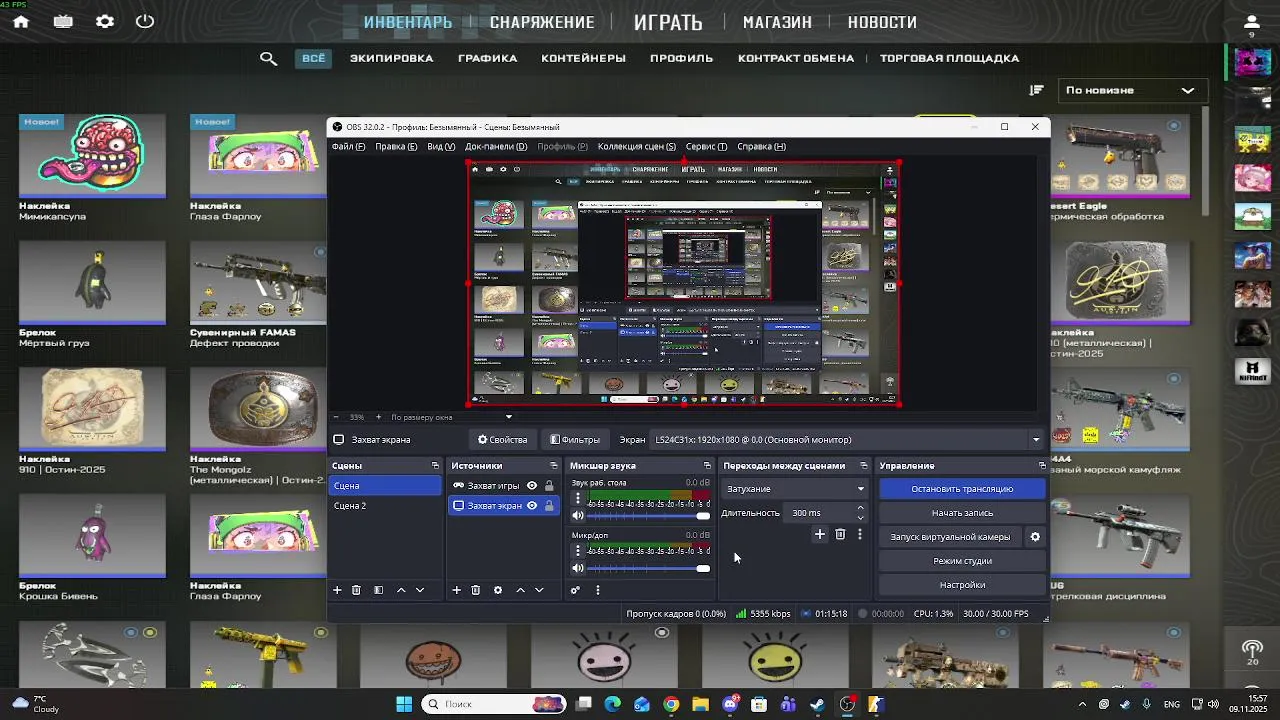This screenshot has width=1280, height=720.
Task: Toggle visibility of Захват экрана source
Action: 532,506
